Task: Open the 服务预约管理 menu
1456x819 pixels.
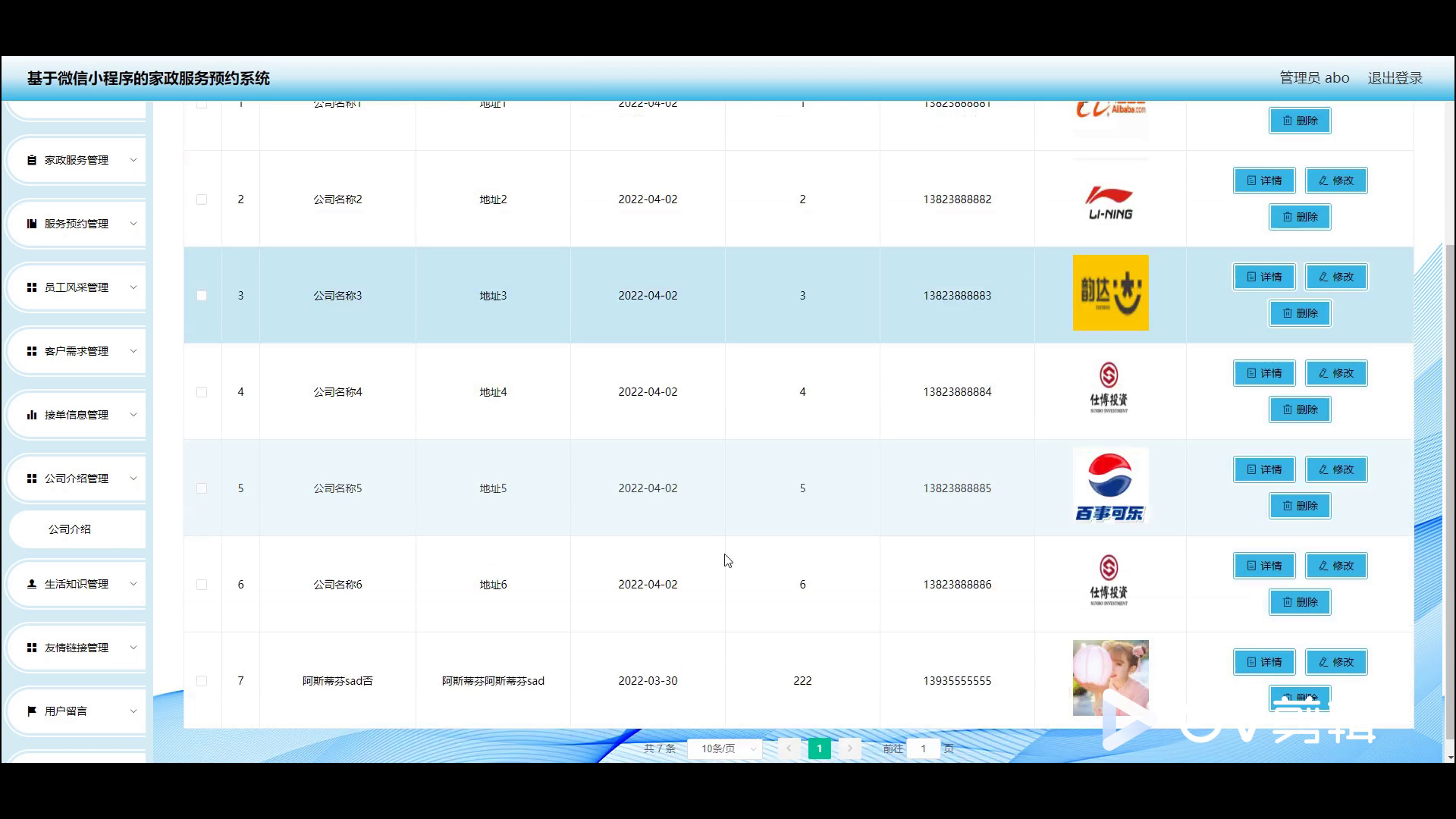Action: [77, 224]
